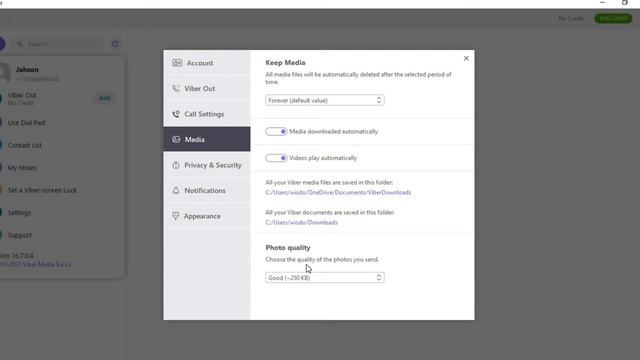640x360 pixels.
Task: Open the Downloads documents folder link
Action: 301,222
